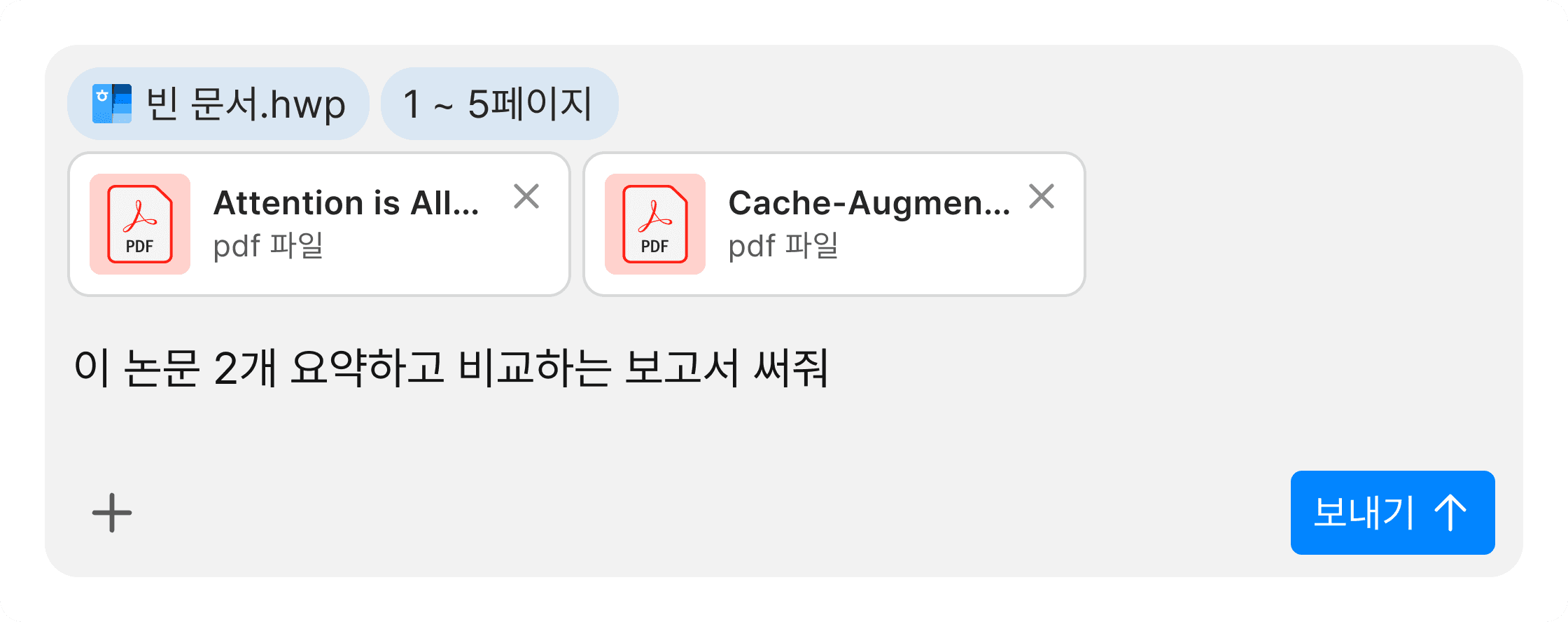Image resolution: width=1568 pixels, height=622 pixels.
Task: Expand the Attention is All attachment card
Action: [x=318, y=223]
